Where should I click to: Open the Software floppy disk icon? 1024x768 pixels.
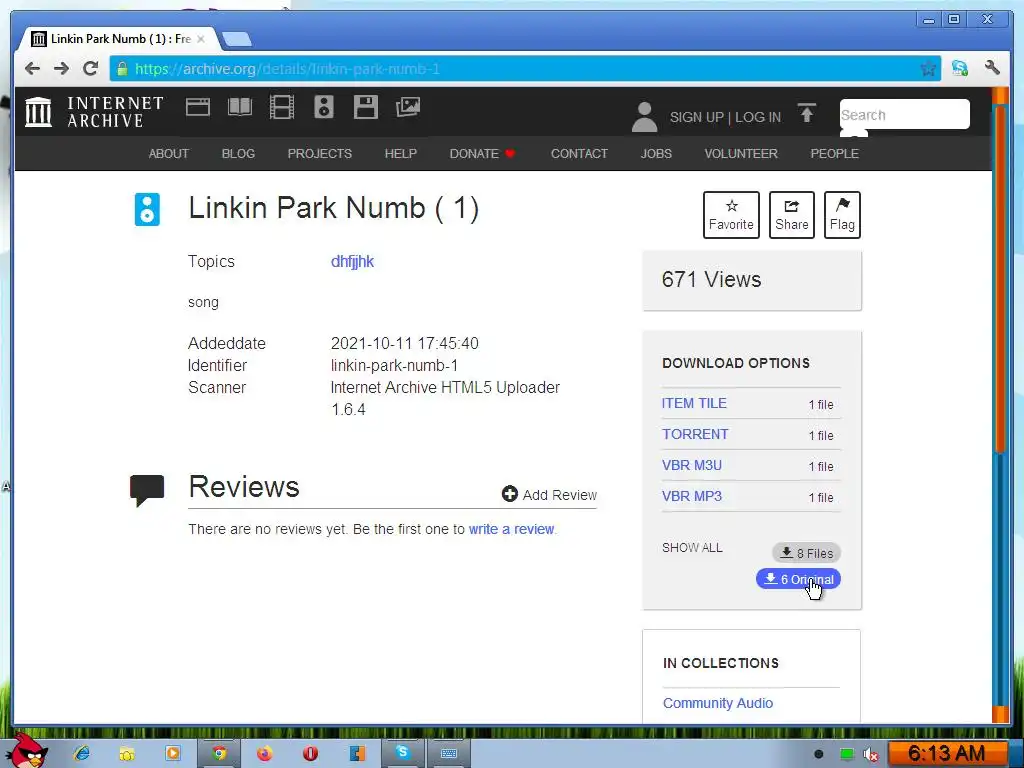(366, 107)
